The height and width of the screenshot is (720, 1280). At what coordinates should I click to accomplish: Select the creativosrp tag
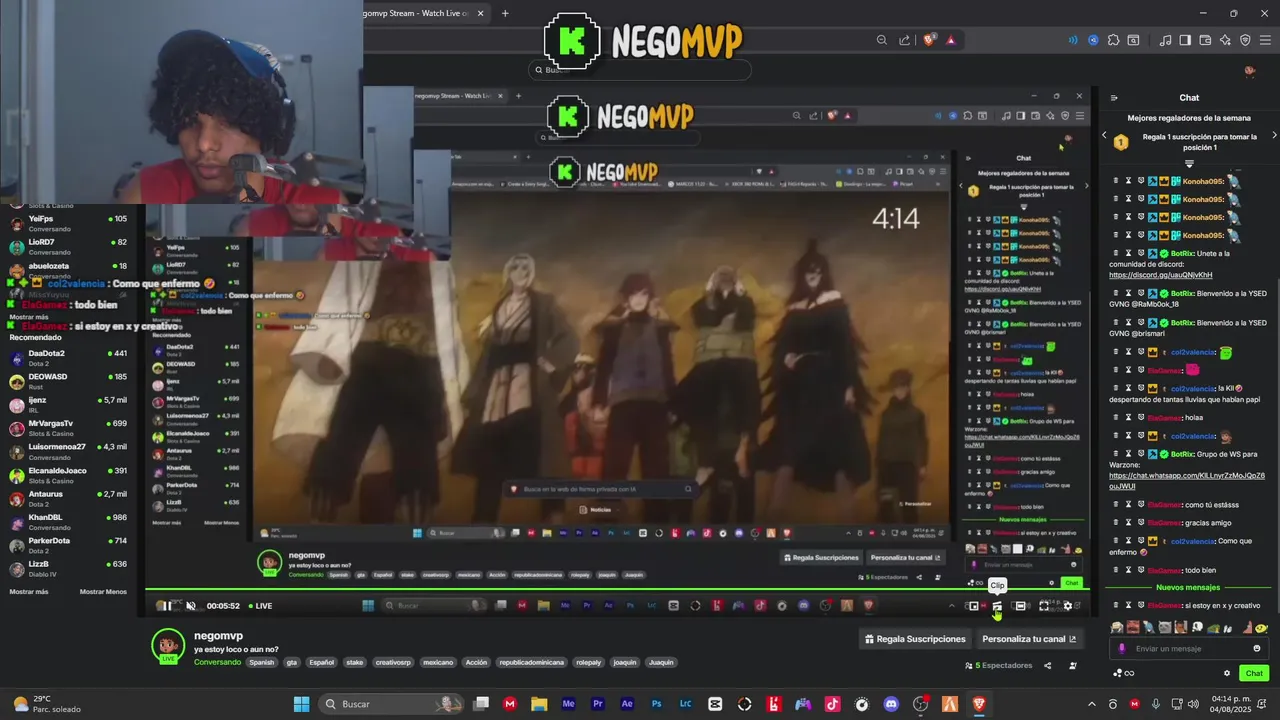[393, 662]
